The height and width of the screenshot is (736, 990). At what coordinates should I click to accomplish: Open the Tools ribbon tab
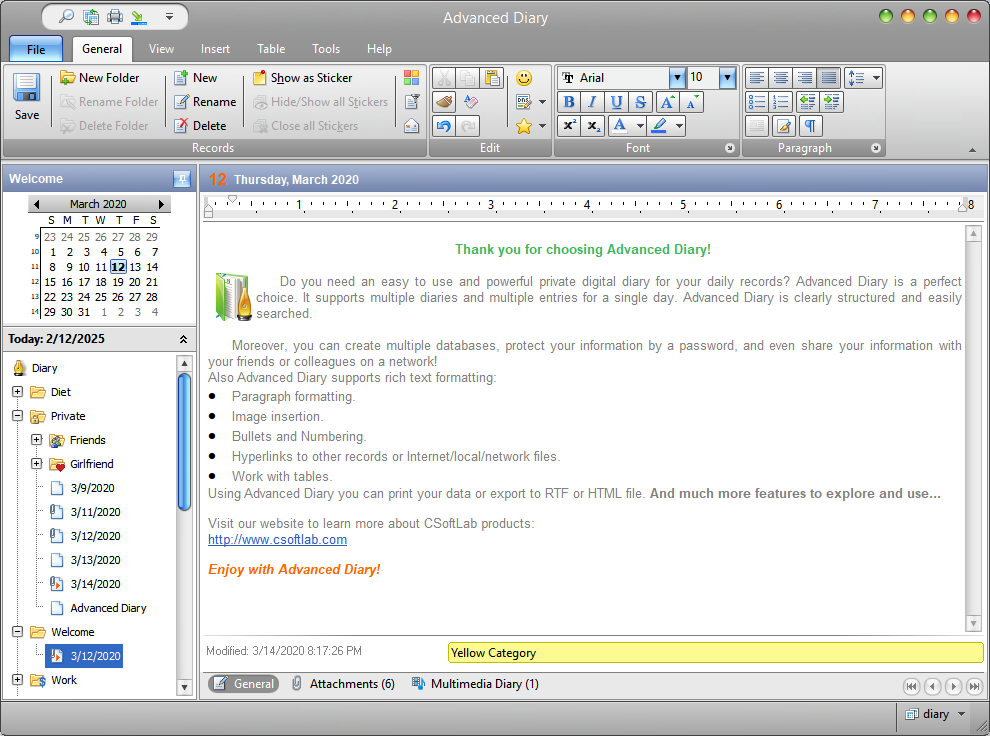tap(326, 49)
